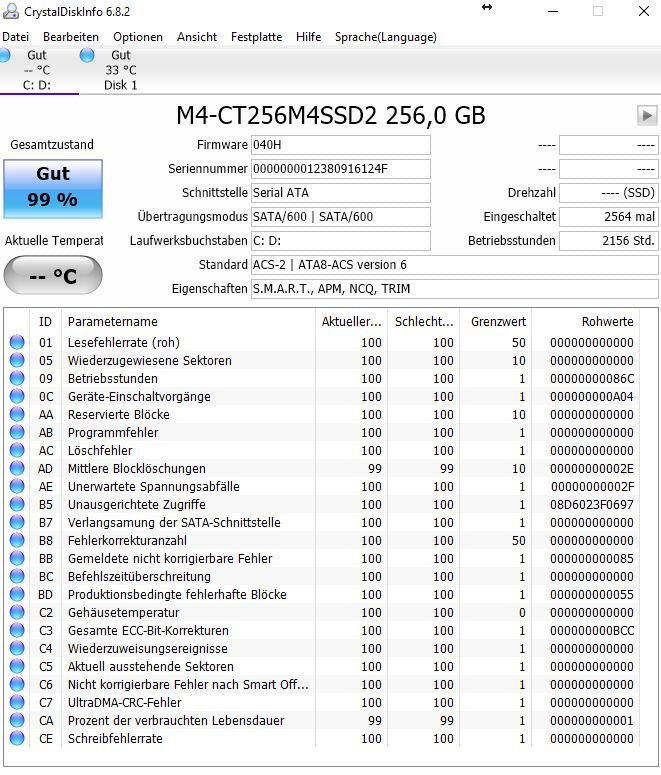
Task: Click the Seriennummer field
Action: [341, 169]
